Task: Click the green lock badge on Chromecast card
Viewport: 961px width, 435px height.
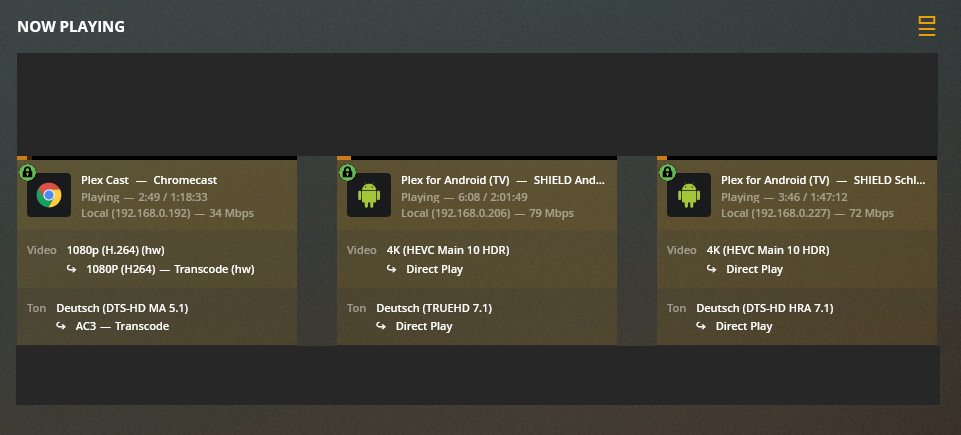Action: 27,172
